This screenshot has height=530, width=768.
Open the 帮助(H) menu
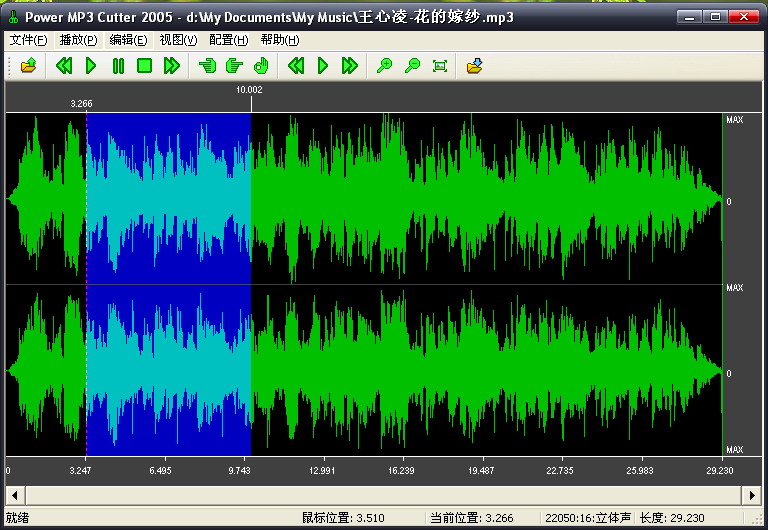click(x=279, y=40)
